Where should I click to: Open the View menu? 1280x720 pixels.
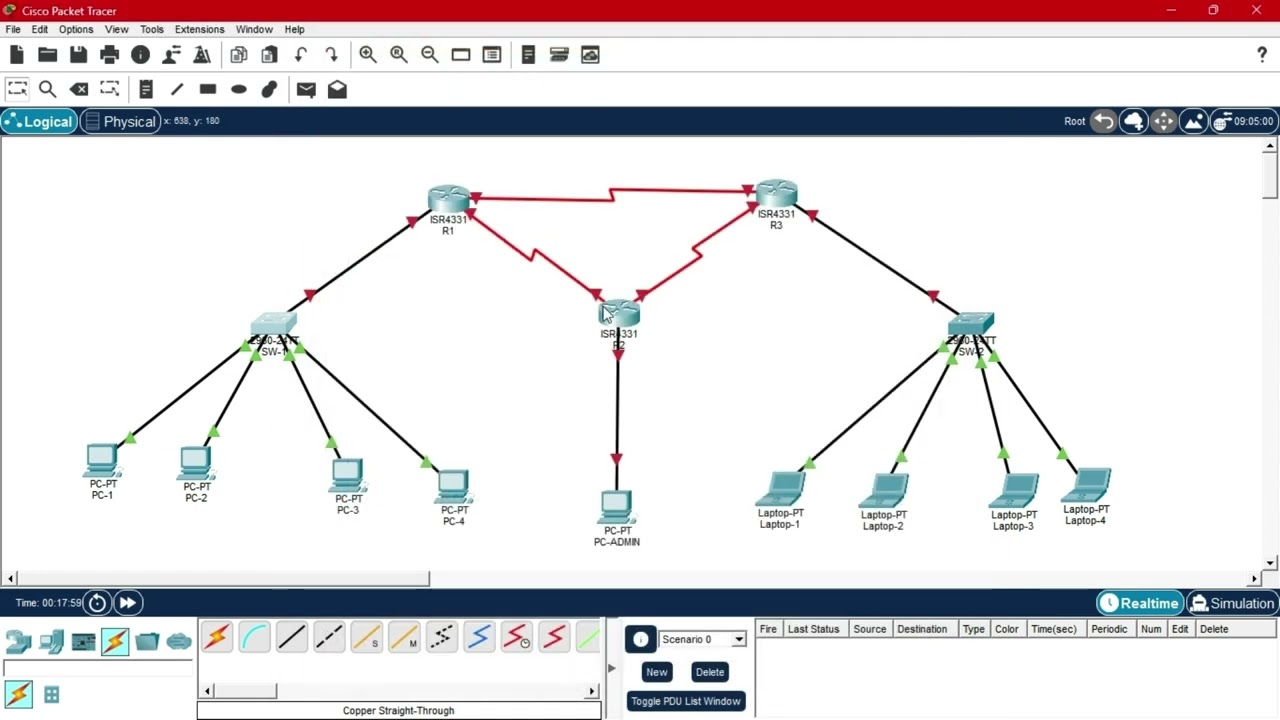pos(116,29)
